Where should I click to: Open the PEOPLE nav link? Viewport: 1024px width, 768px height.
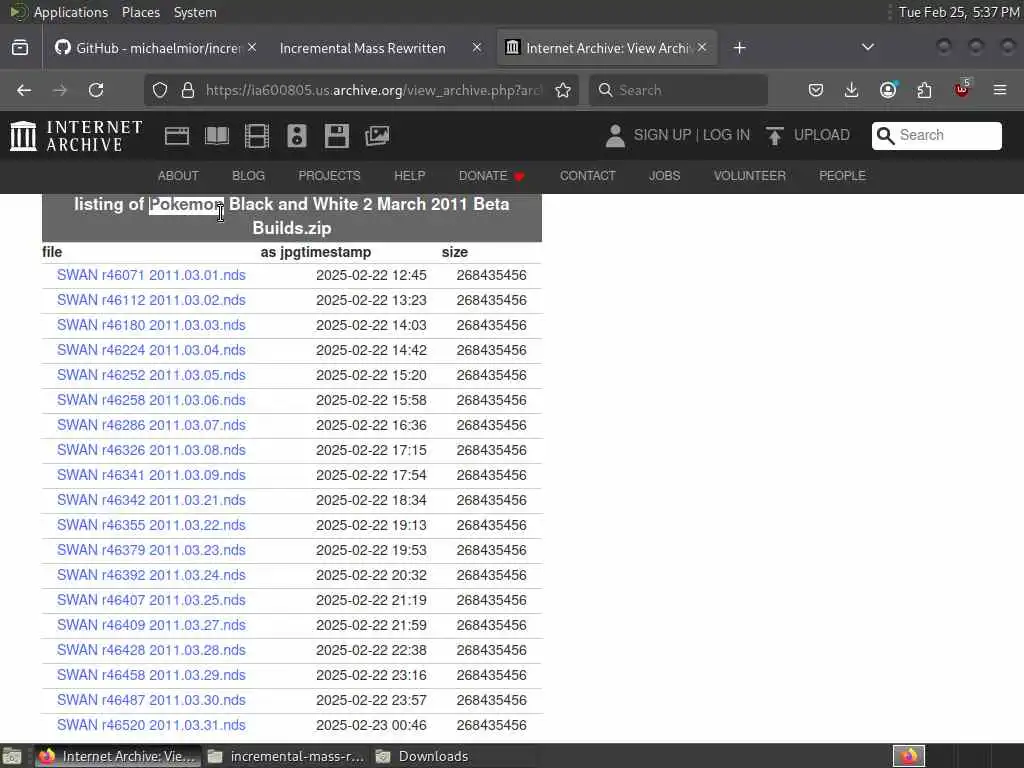point(842,176)
